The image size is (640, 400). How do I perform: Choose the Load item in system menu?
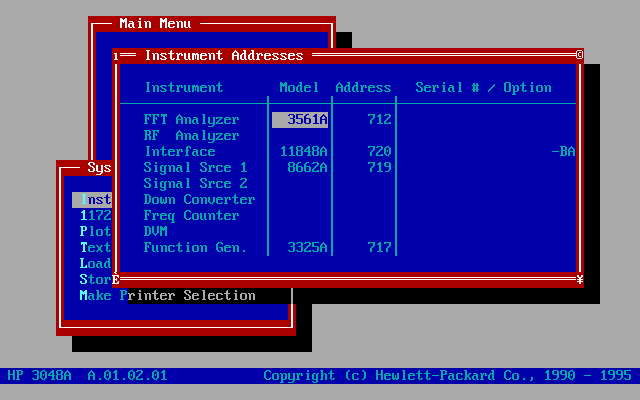(x=96, y=263)
